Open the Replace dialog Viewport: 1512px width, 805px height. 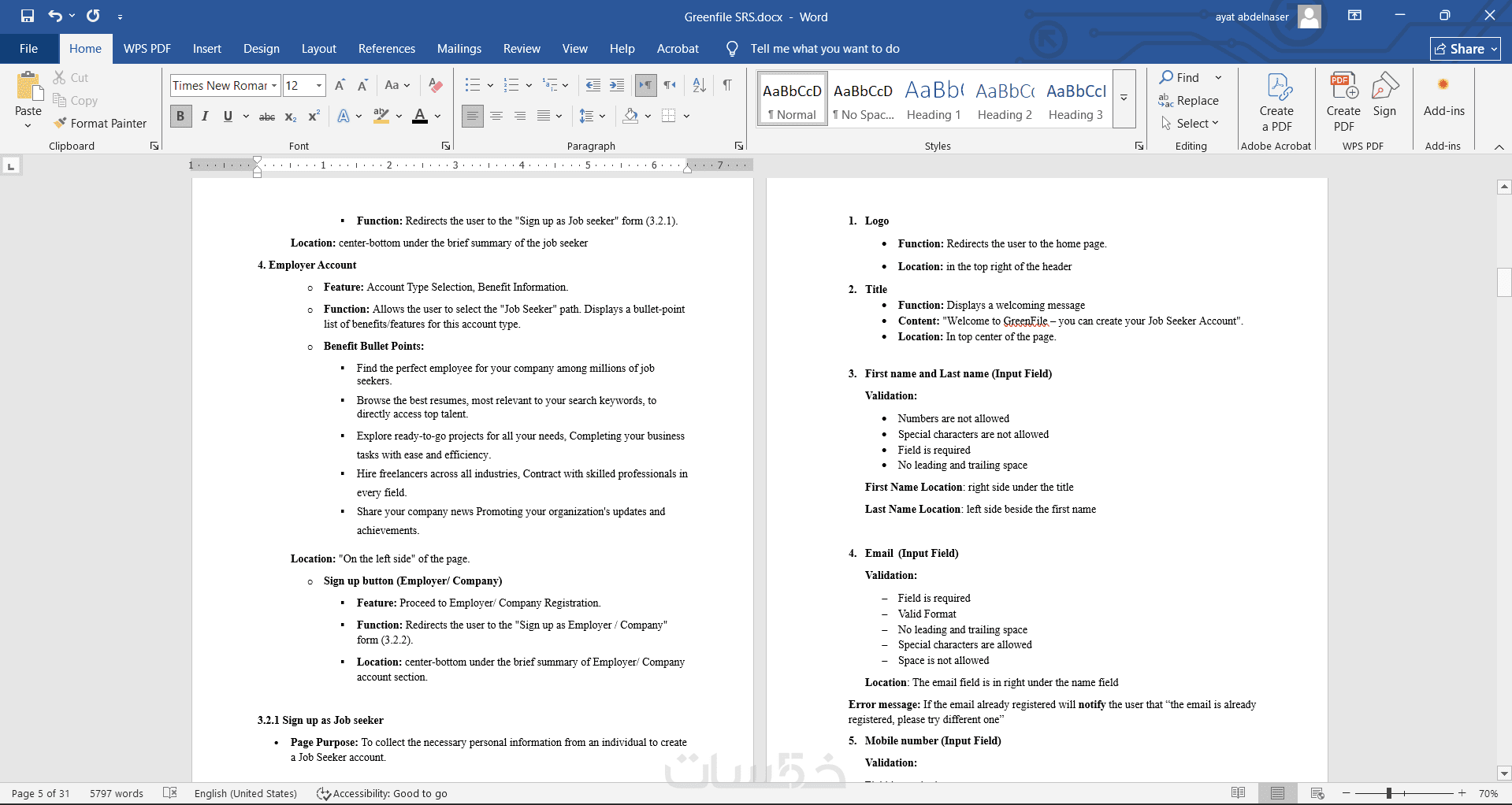tap(1188, 100)
